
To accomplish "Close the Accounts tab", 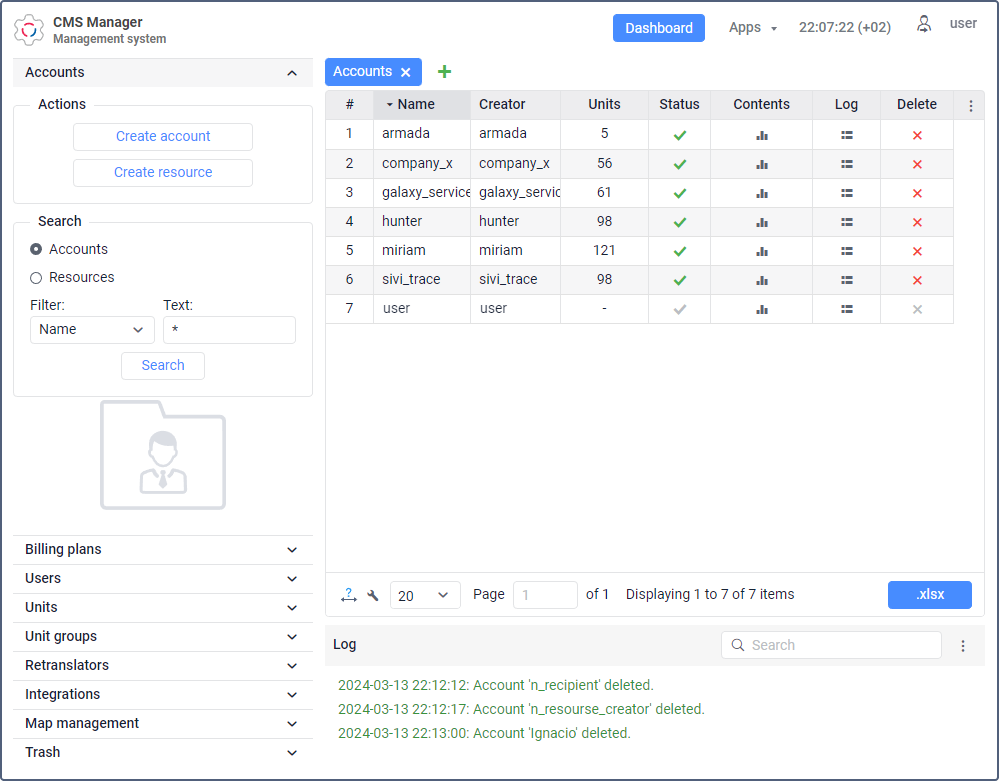I will (x=406, y=73).
